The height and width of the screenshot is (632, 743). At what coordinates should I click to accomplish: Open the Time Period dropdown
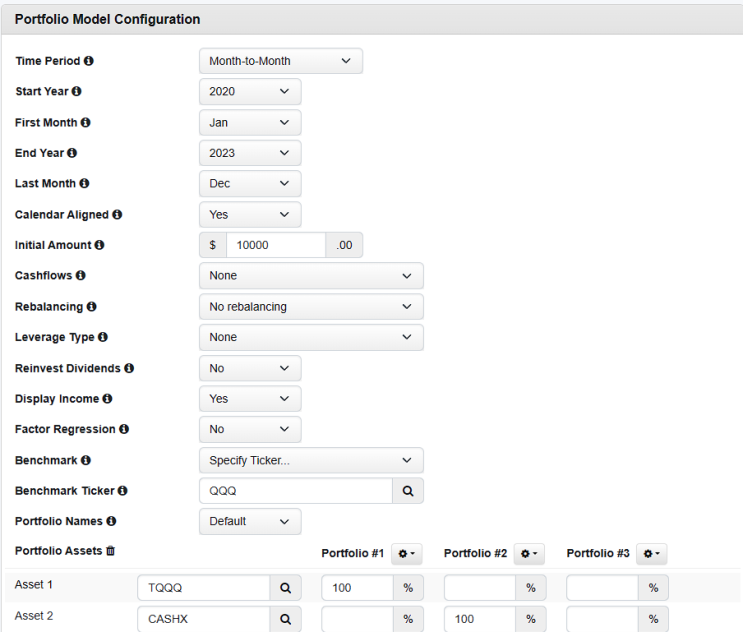tap(281, 61)
